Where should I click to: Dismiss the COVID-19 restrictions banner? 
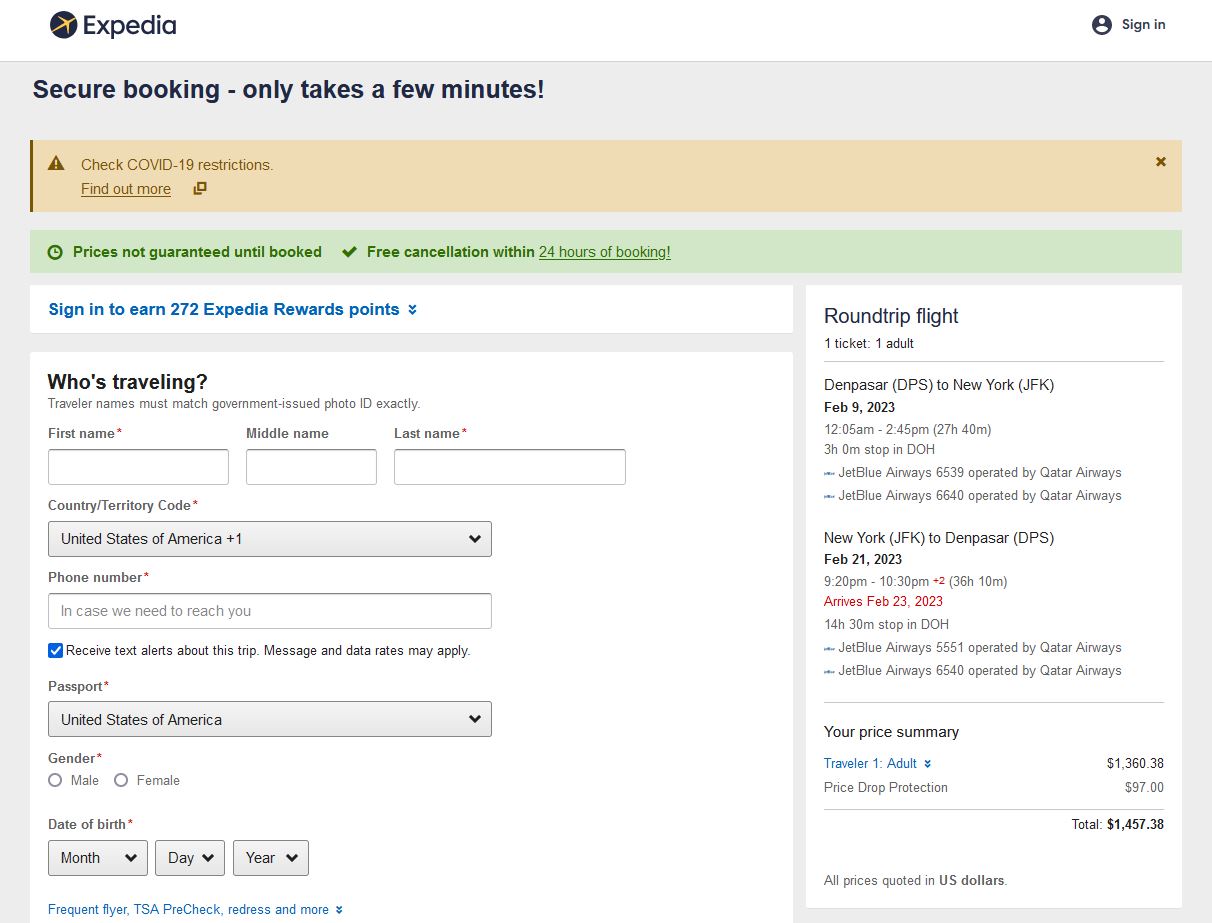pos(1161,161)
